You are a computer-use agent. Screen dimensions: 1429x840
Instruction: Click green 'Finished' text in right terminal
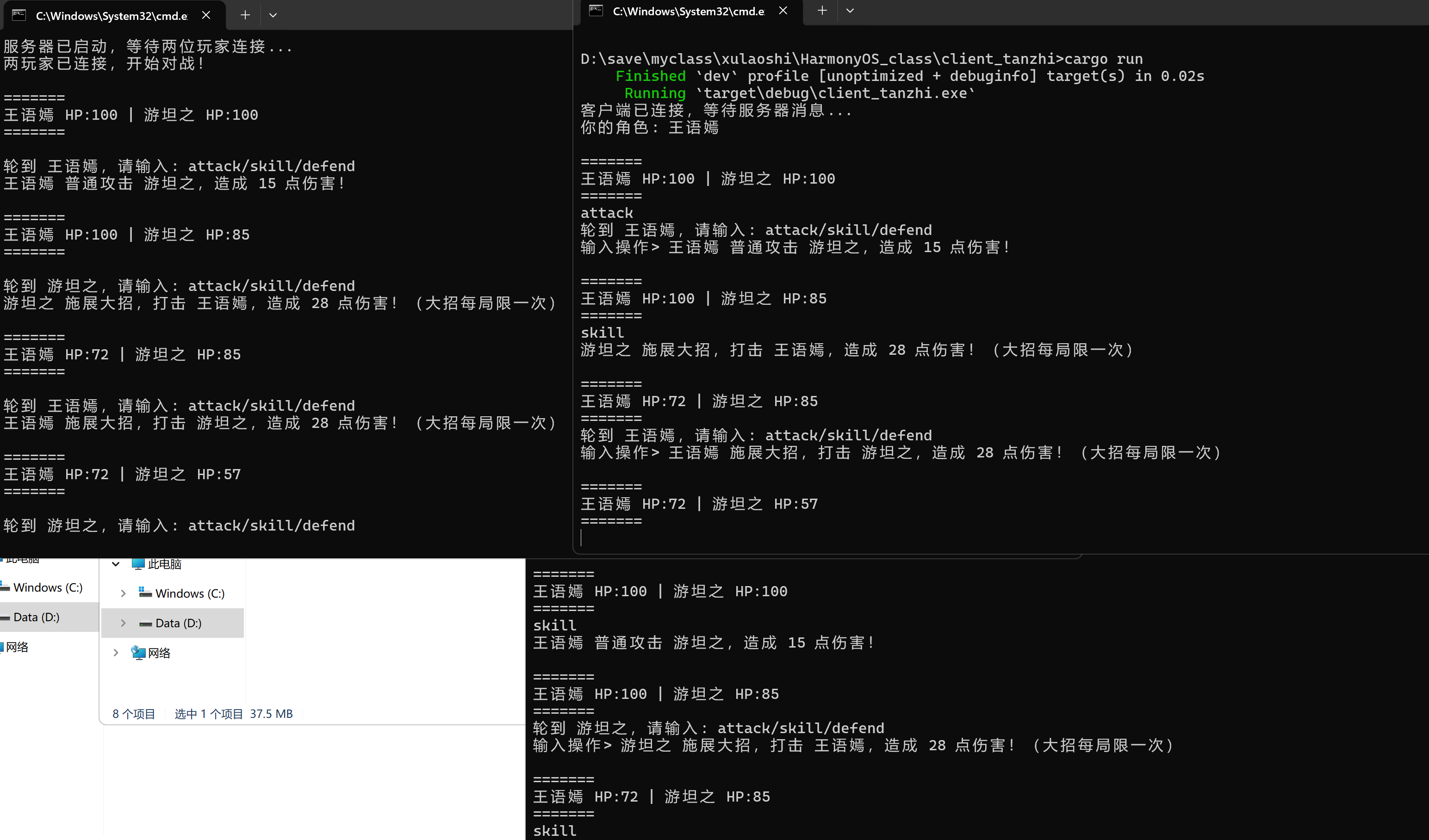tap(651, 76)
